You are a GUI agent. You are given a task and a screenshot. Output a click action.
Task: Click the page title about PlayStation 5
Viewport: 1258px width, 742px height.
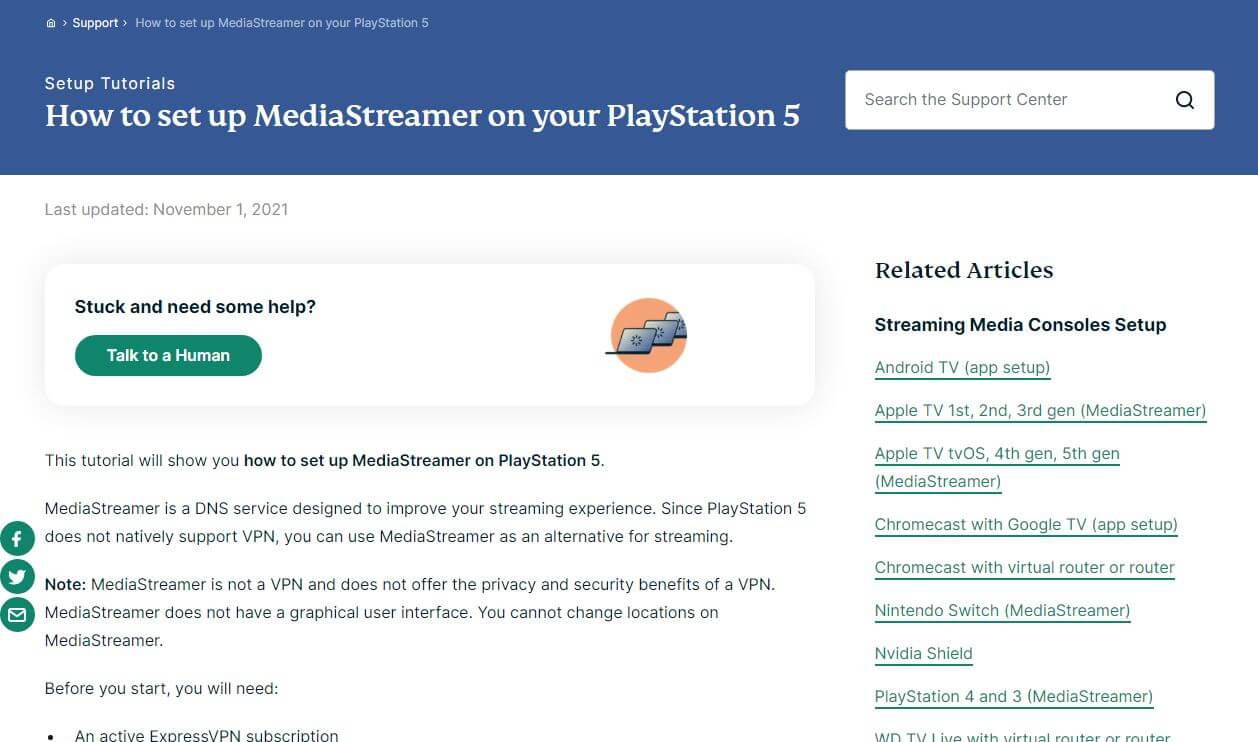[x=422, y=116]
